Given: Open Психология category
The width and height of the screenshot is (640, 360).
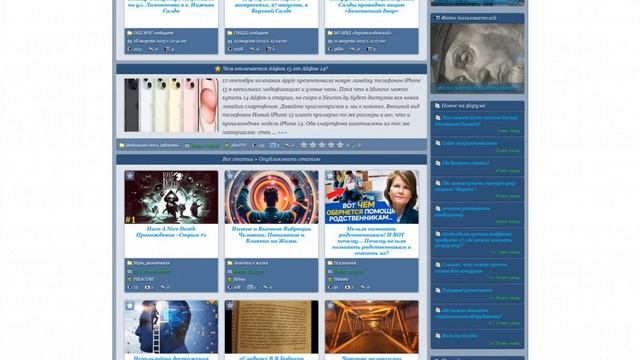Looking at the screenshot, I should pos(345,263).
